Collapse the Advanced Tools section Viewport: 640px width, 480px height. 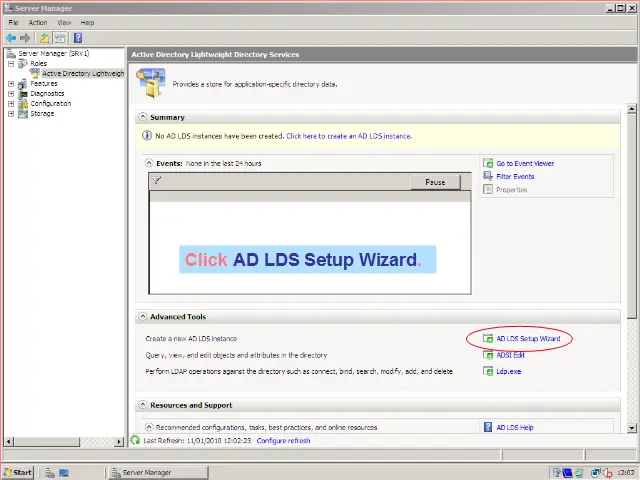(142, 316)
